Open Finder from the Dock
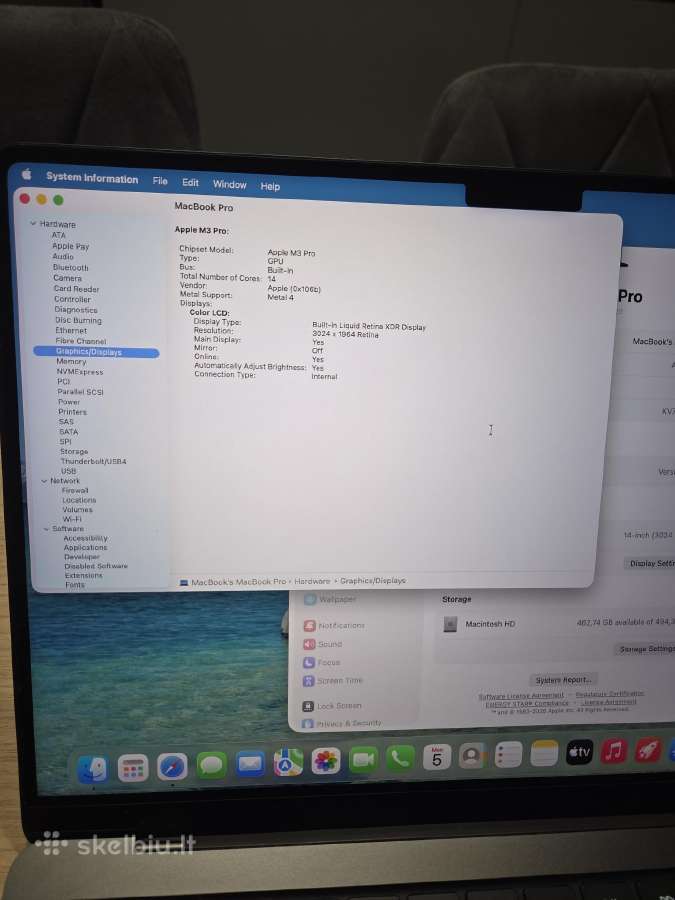 [x=92, y=769]
